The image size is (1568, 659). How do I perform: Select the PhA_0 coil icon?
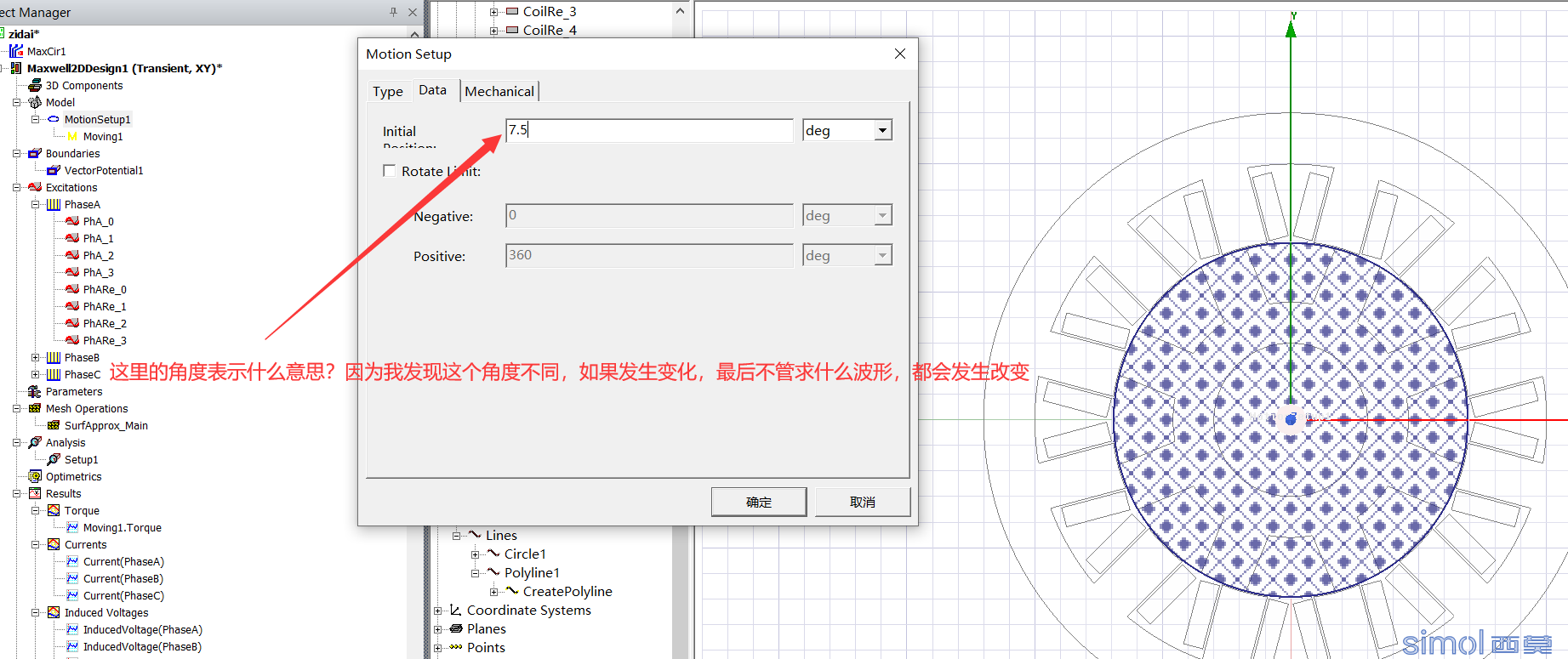click(72, 221)
